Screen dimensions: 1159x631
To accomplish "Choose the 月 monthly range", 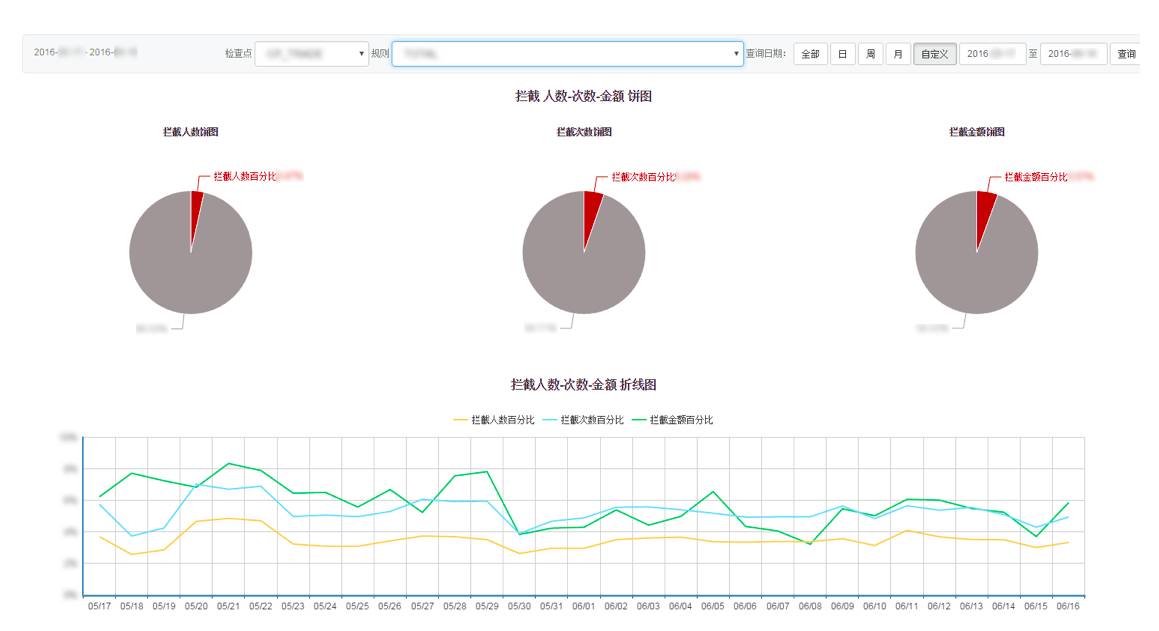I will [897, 54].
